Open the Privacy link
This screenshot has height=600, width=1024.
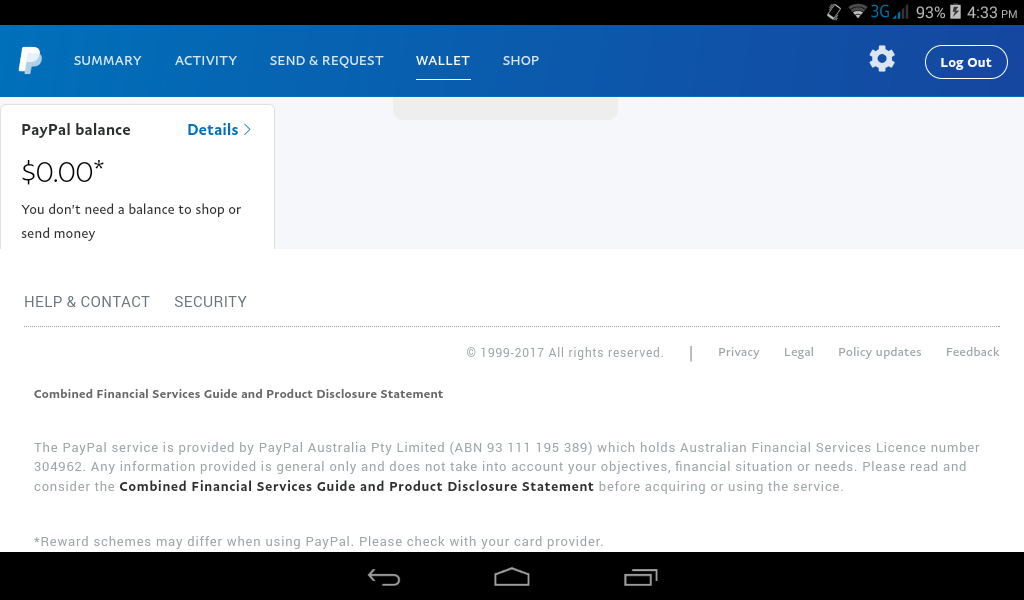(739, 352)
